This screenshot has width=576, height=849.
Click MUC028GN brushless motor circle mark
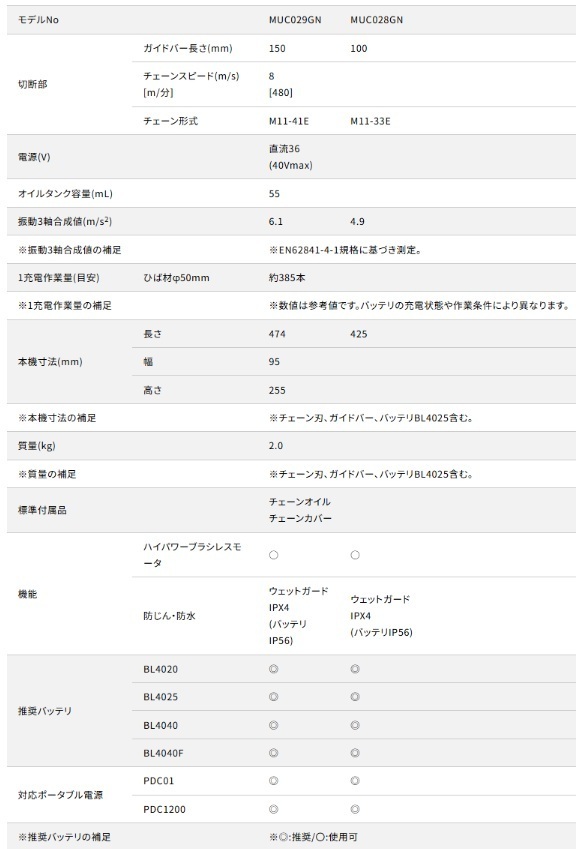[355, 555]
